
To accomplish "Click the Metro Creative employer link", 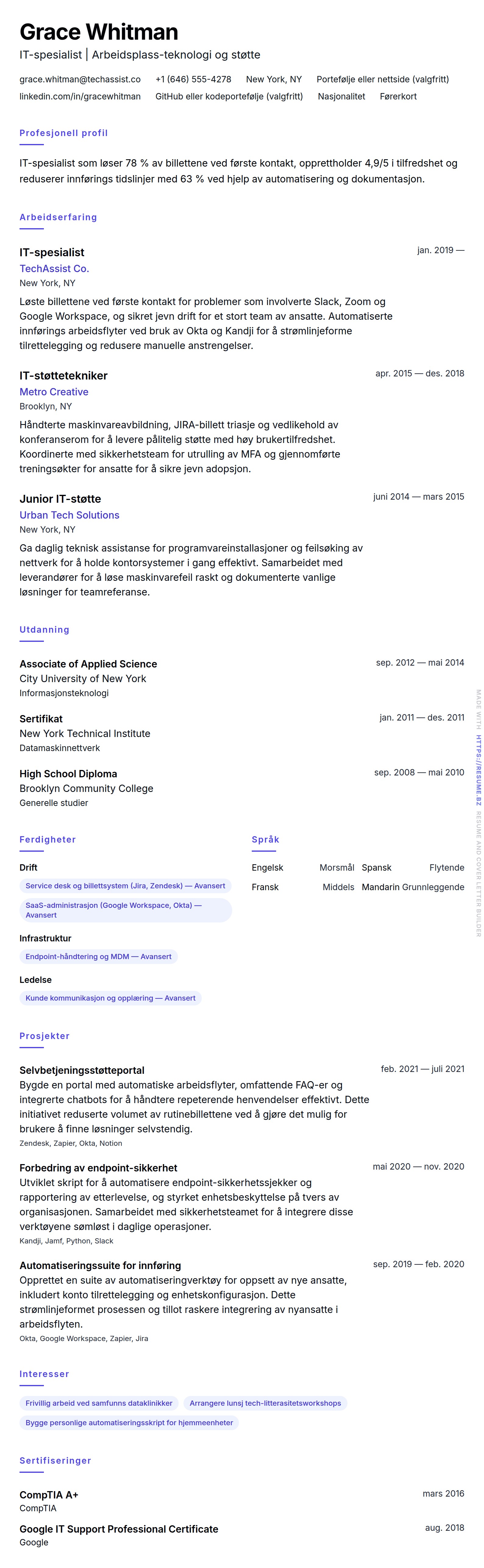I will point(54,392).
